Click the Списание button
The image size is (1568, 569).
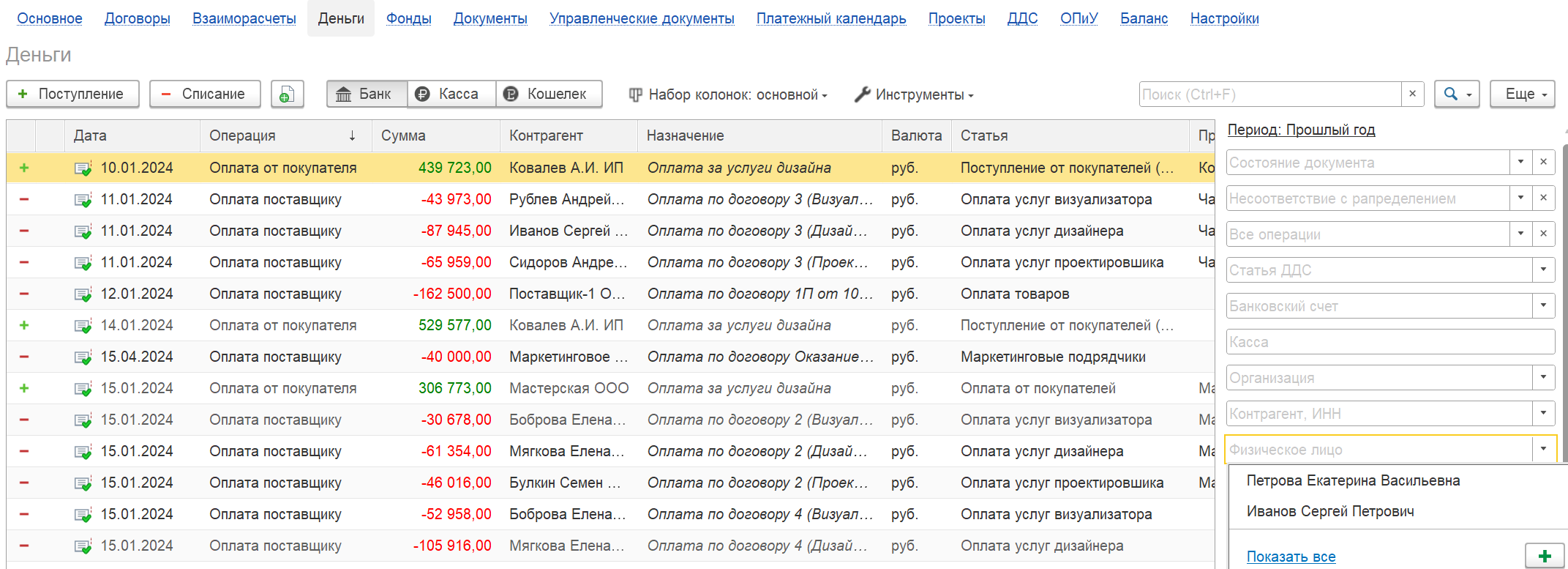point(205,94)
